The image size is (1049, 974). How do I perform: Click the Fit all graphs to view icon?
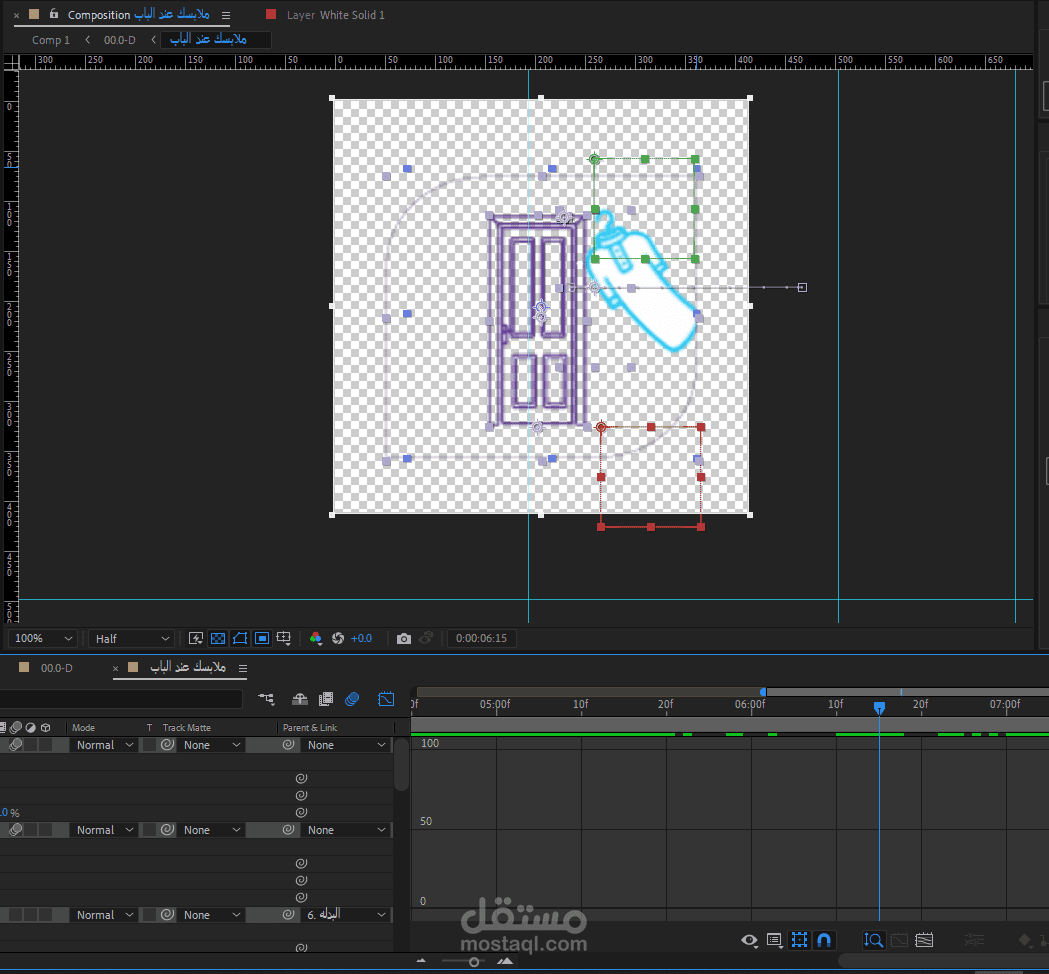point(924,940)
